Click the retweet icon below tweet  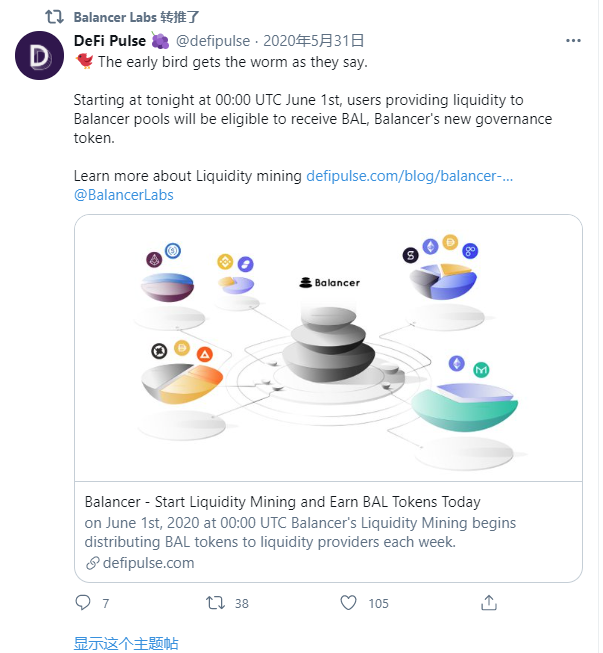(x=215, y=602)
